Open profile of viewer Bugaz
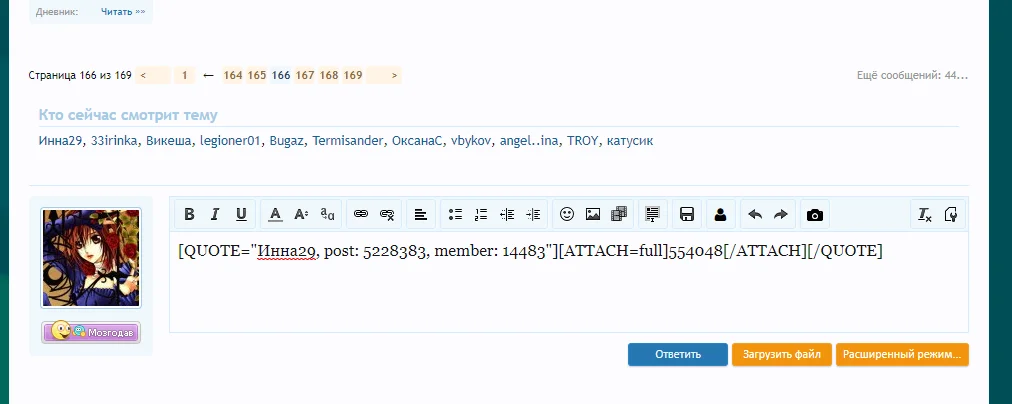Screen dimensions: 1012x404 [x=287, y=141]
